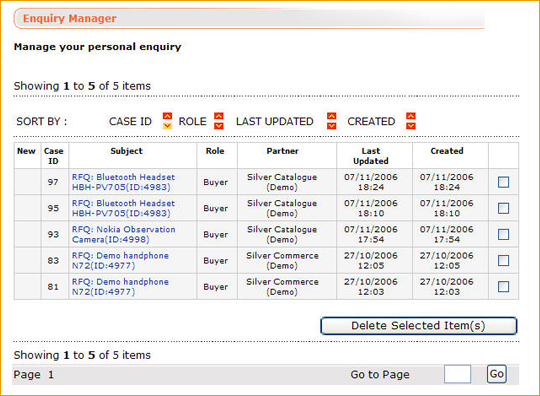Sort Created ascending with up arrow
This screenshot has height=396, width=540.
click(x=411, y=116)
